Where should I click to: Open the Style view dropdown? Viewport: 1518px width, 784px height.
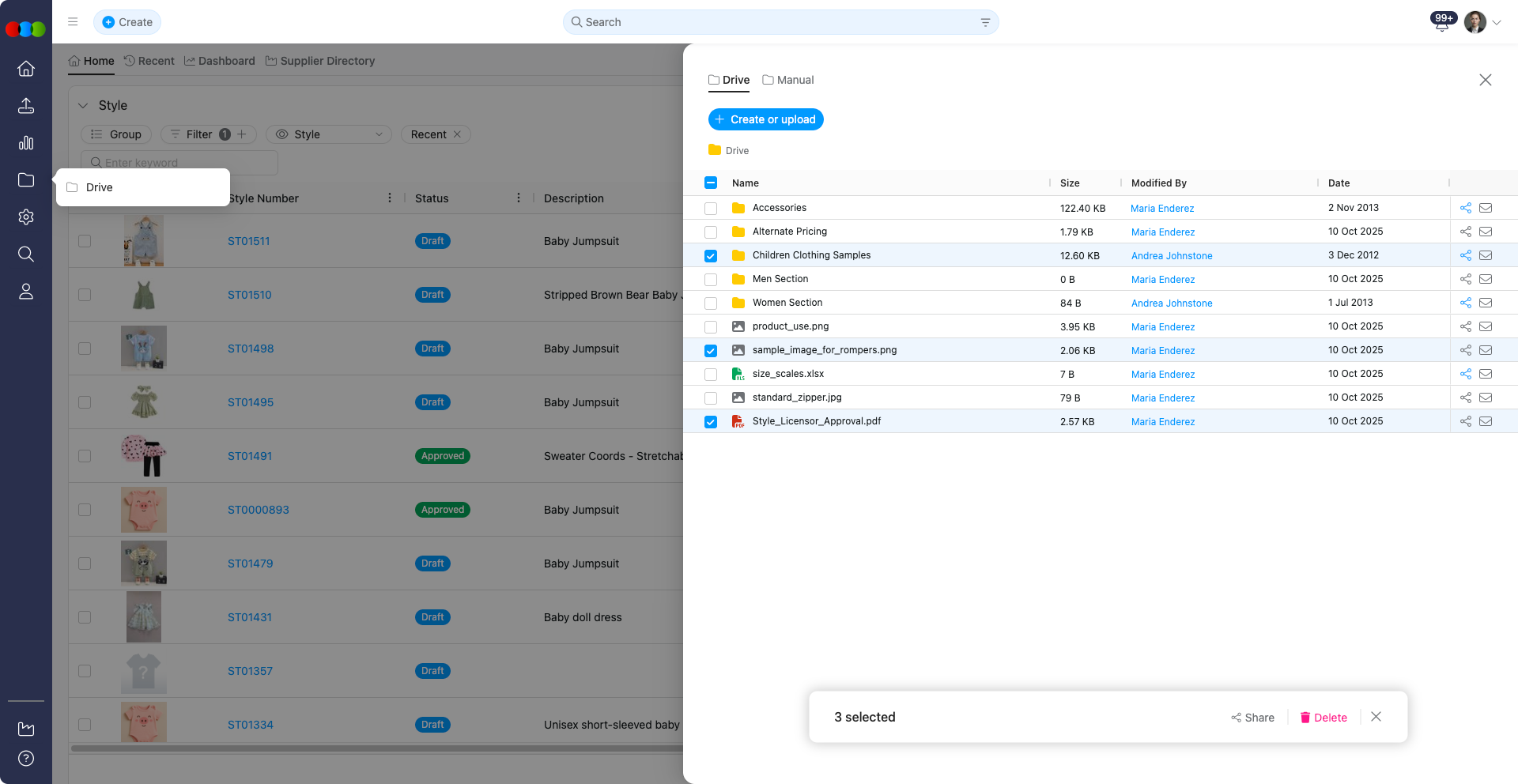[329, 134]
